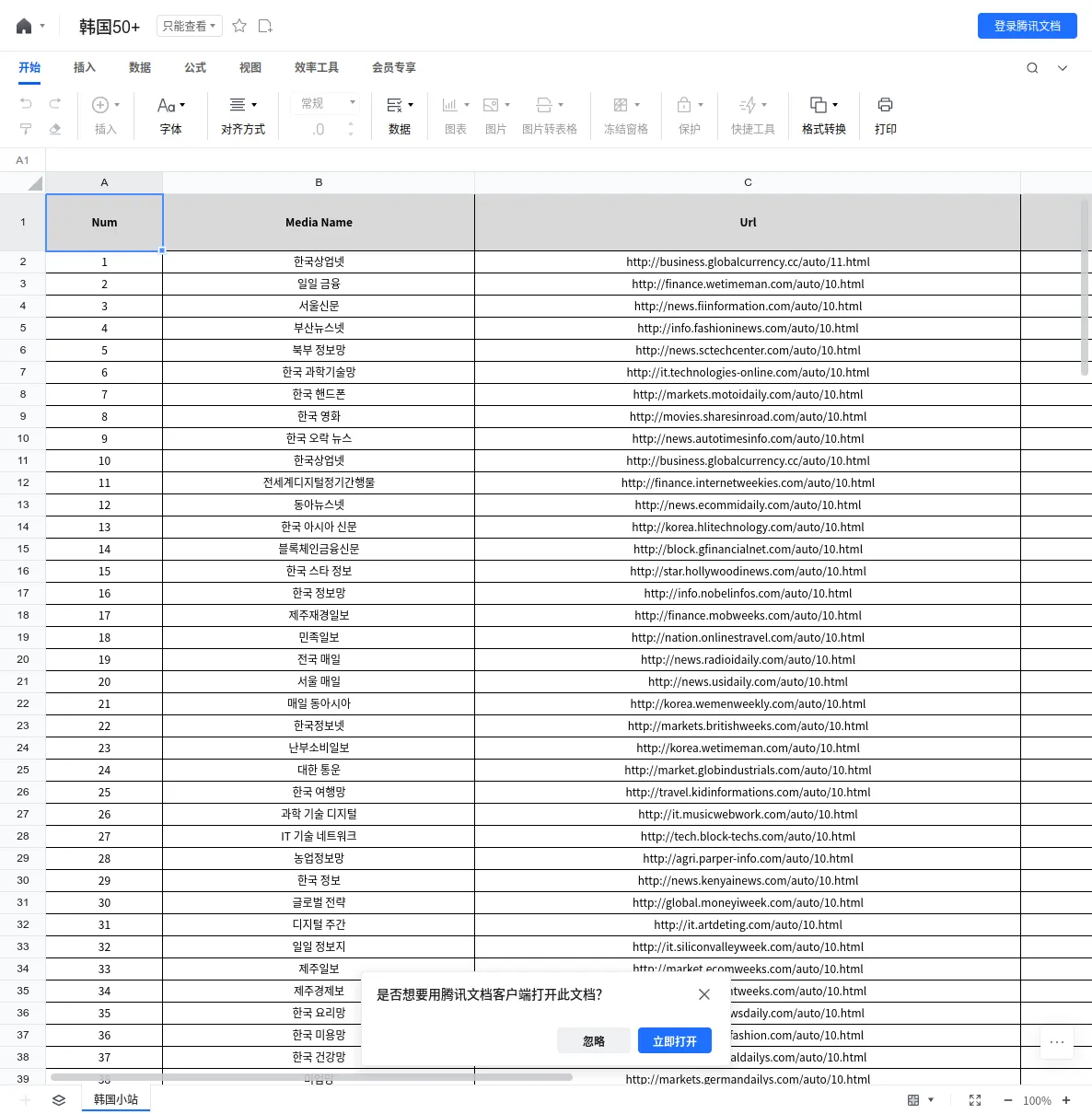Viewport: 1092px width, 1114px height.
Task: Click the 打印 printer icon
Action: pyautogui.click(x=886, y=105)
